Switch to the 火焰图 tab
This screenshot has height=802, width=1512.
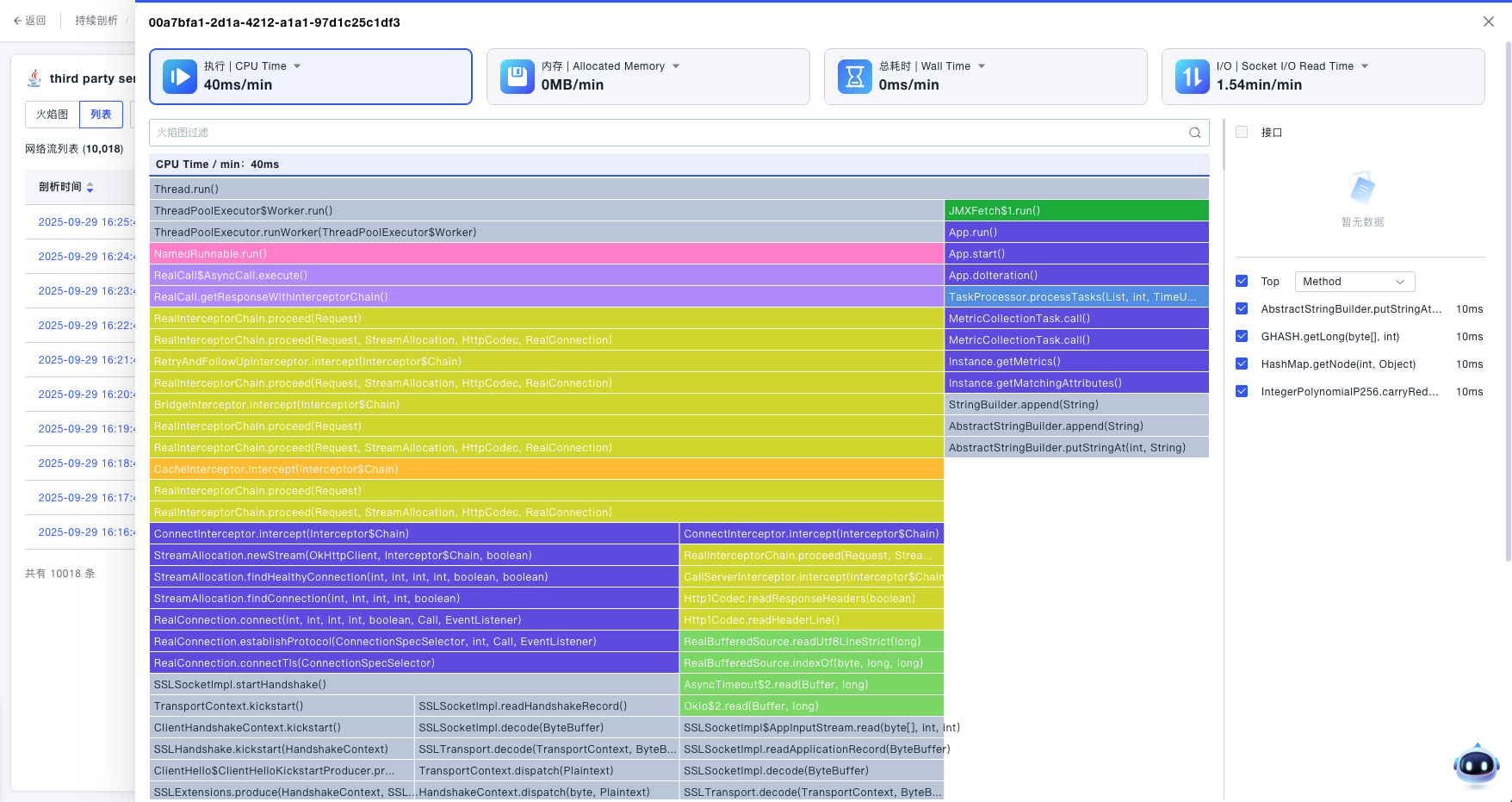[x=53, y=115]
